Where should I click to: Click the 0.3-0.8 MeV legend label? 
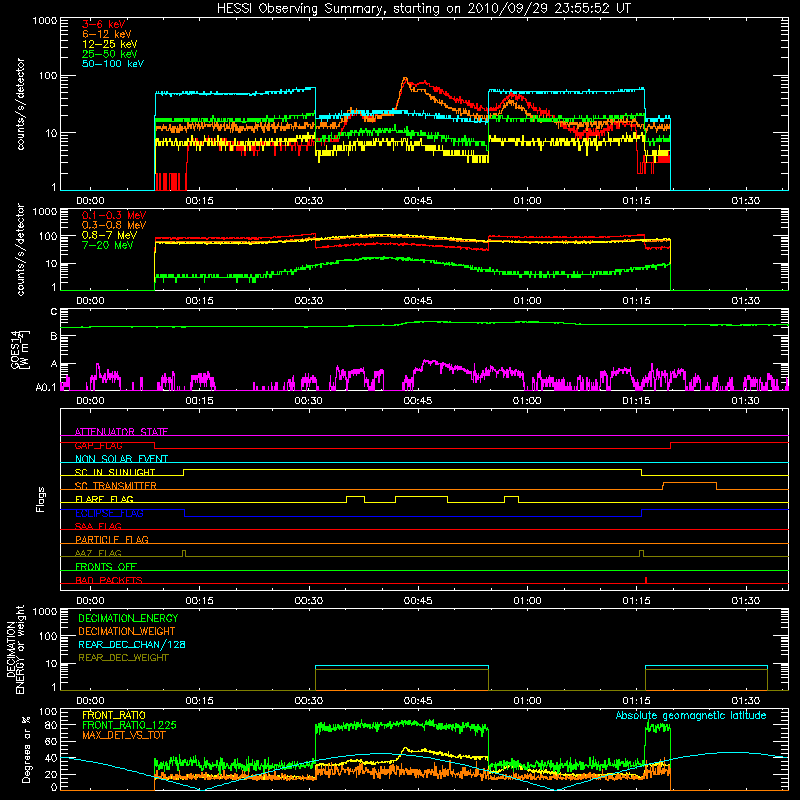[114, 225]
